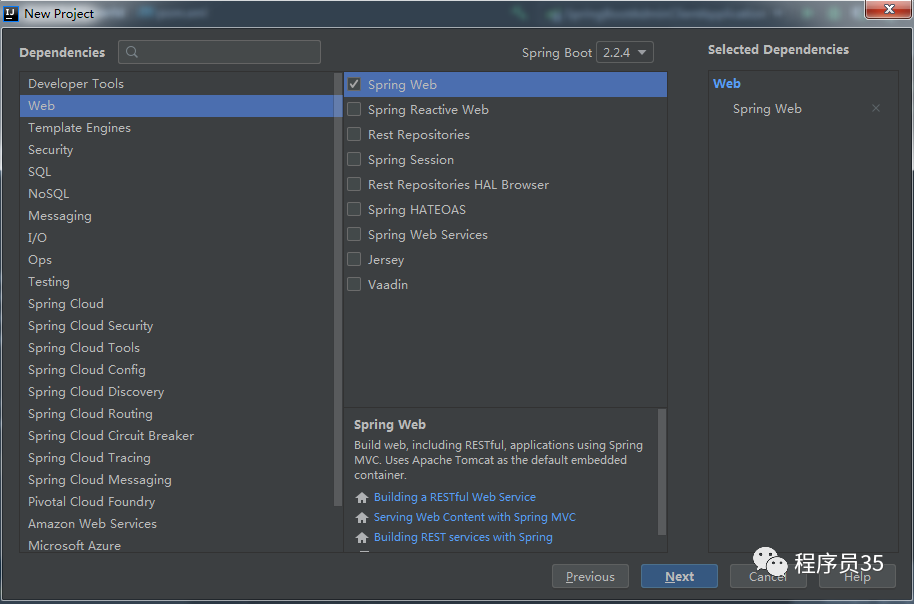914x604 pixels.
Task: Select the Ops category
Action: [177, 260]
